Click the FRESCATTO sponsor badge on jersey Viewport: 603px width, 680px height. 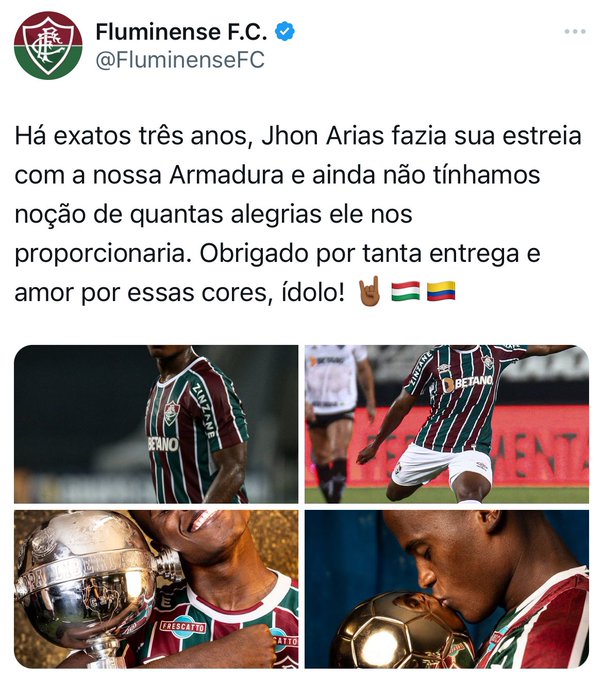(183, 626)
